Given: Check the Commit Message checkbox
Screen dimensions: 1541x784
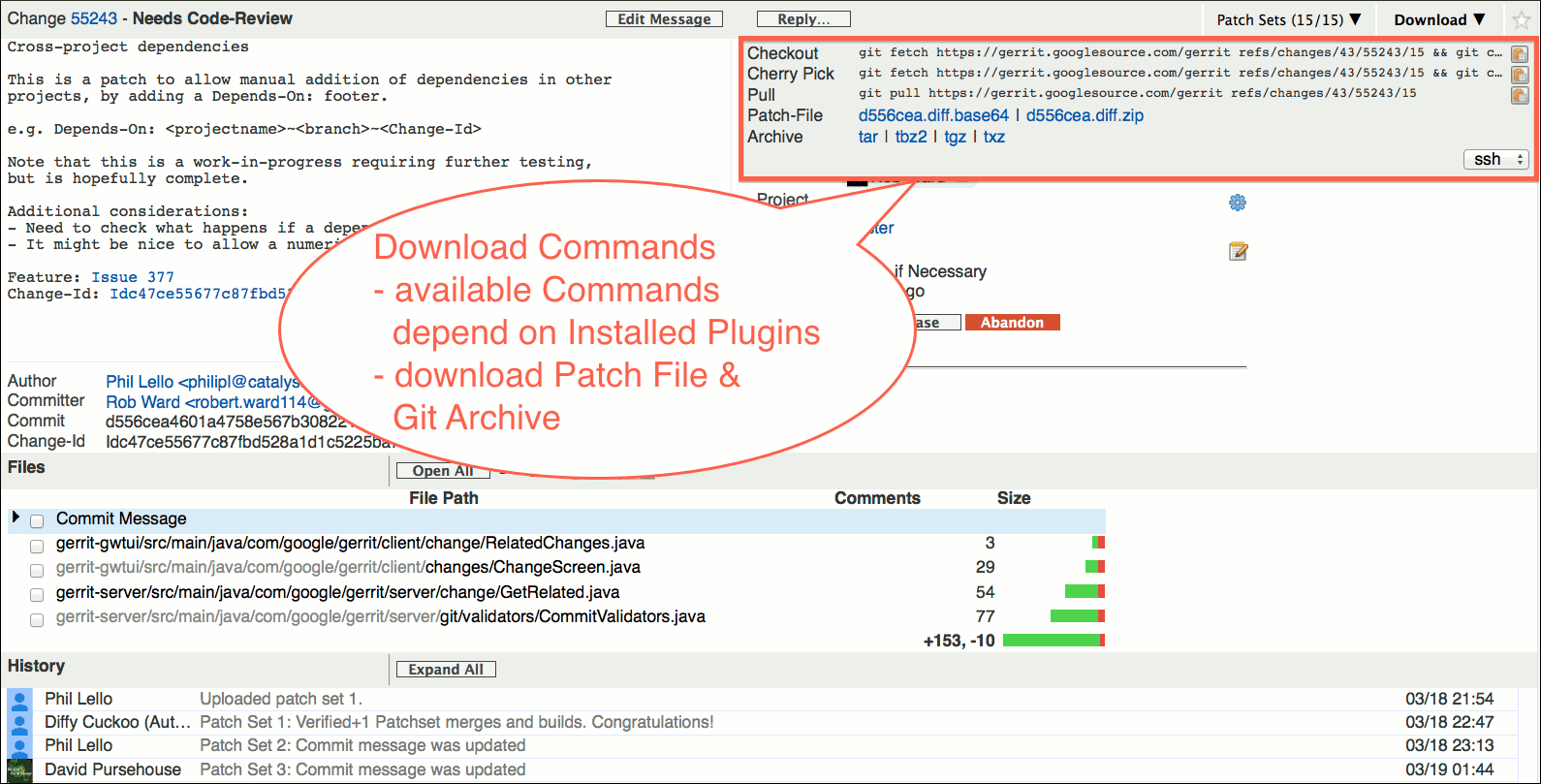Looking at the screenshot, I should pos(37,521).
